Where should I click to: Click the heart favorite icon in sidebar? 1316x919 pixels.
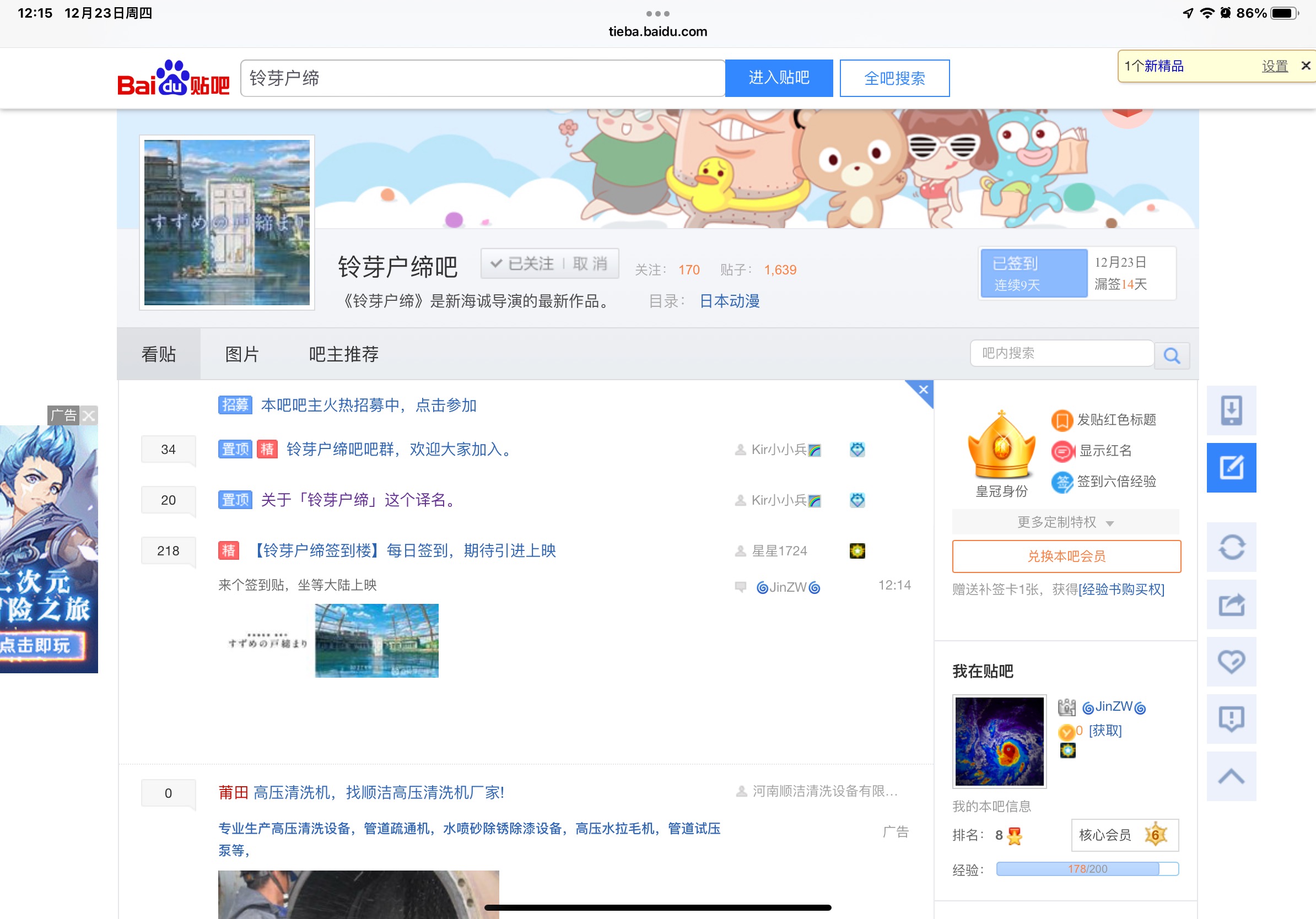pos(1231,661)
